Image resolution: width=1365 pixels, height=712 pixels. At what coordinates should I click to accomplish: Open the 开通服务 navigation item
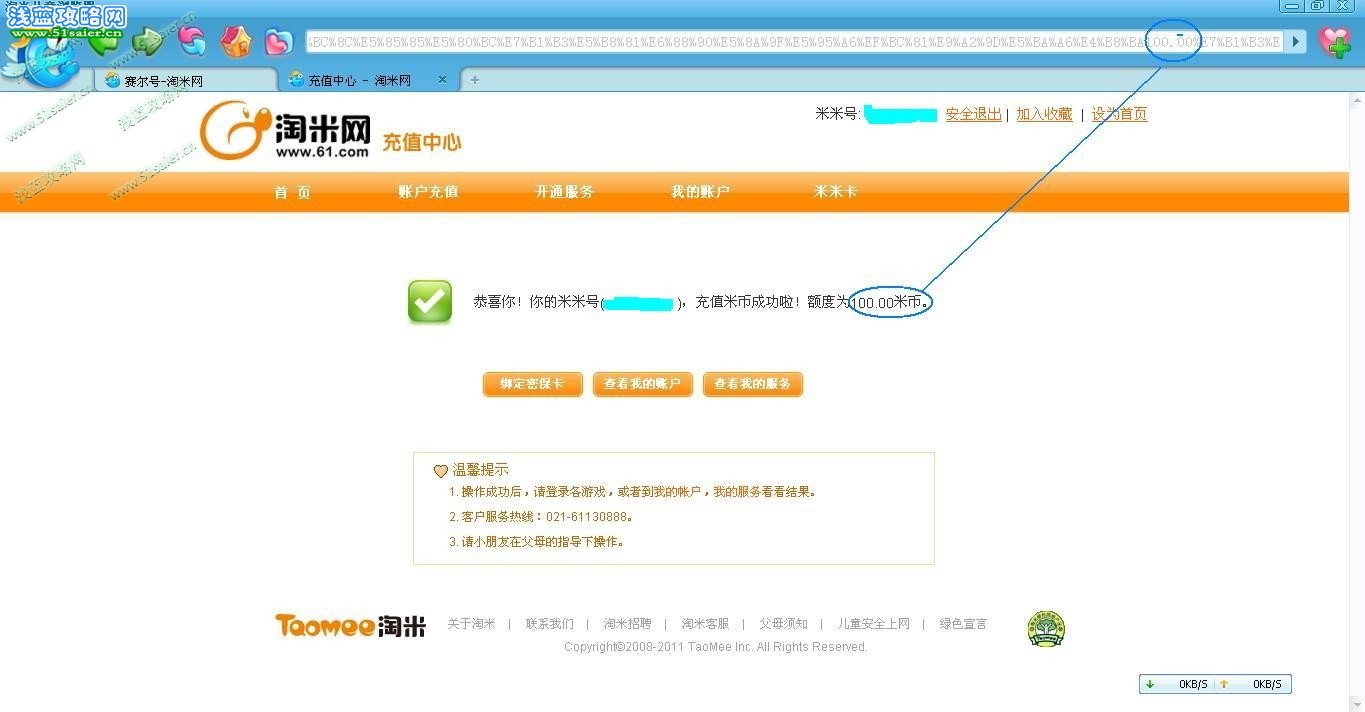564,192
